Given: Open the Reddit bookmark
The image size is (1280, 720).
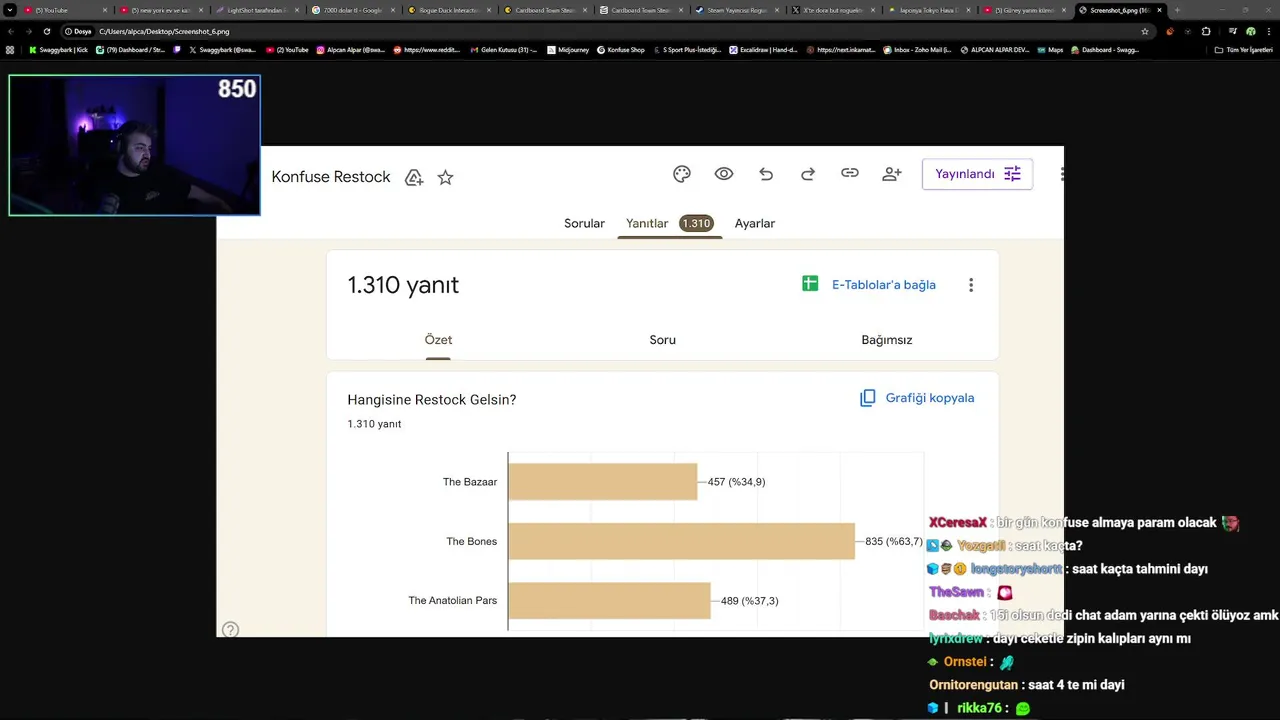Looking at the screenshot, I should pyautogui.click(x=429, y=50).
